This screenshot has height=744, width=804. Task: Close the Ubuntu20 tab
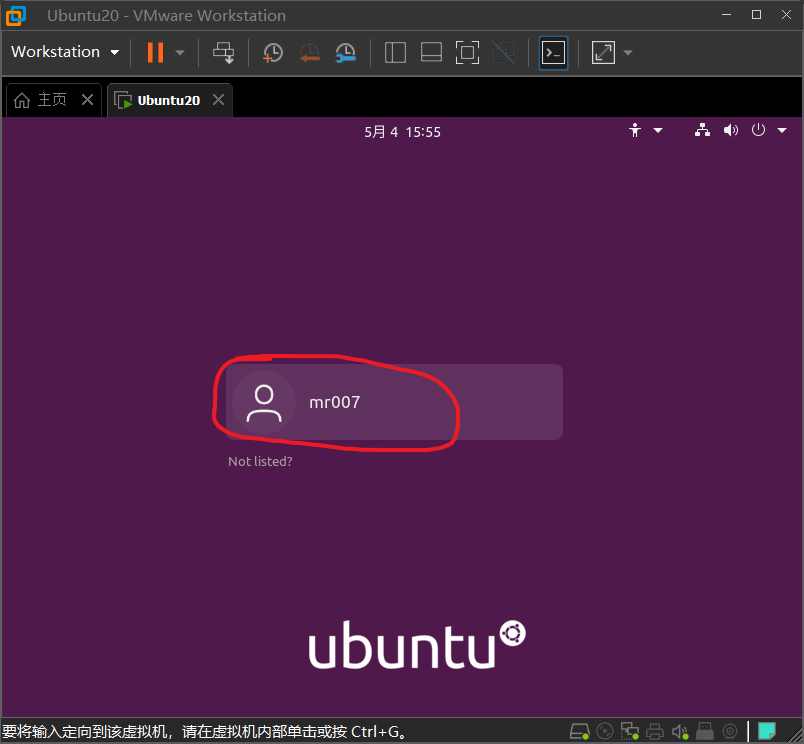point(218,99)
